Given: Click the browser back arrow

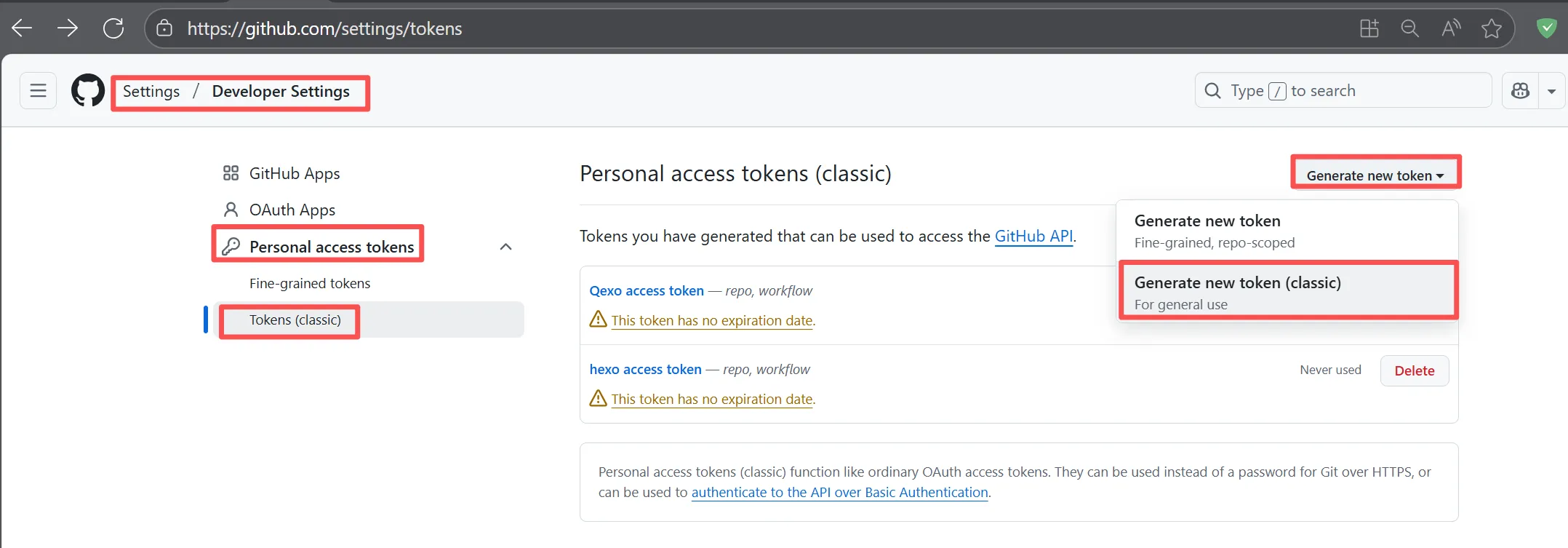Looking at the screenshot, I should [x=23, y=28].
